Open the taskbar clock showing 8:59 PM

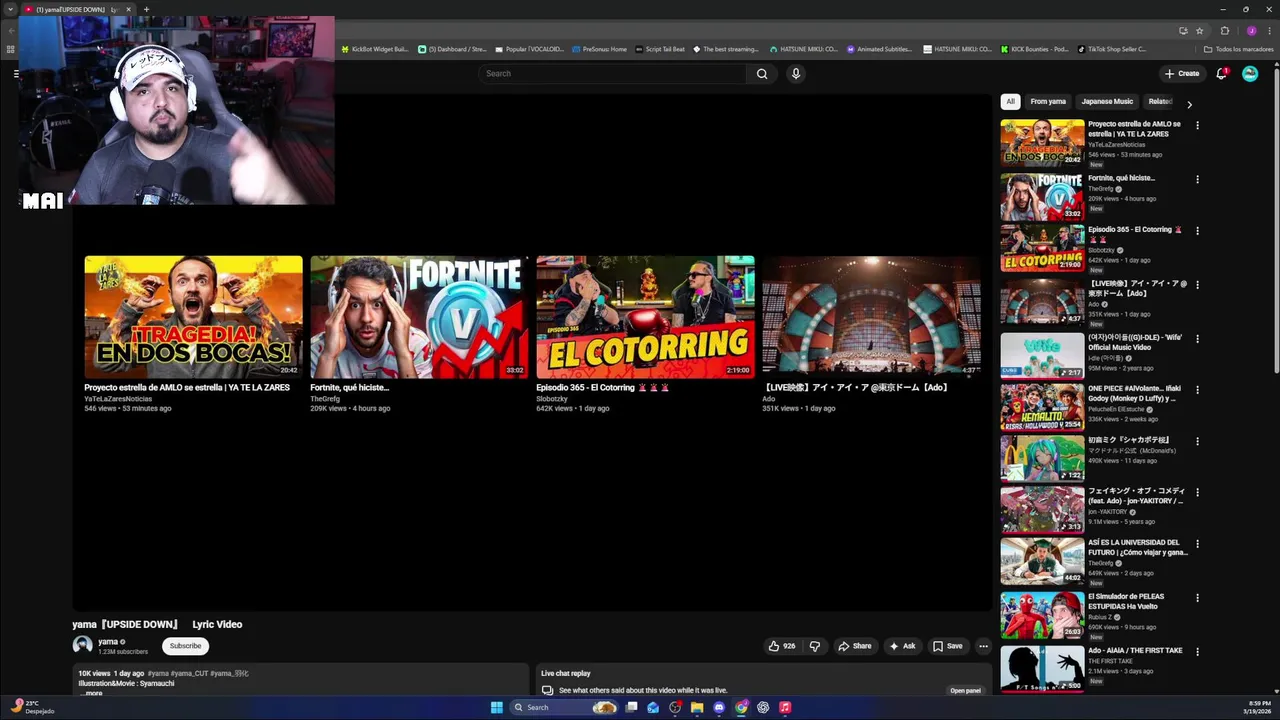pos(1256,707)
